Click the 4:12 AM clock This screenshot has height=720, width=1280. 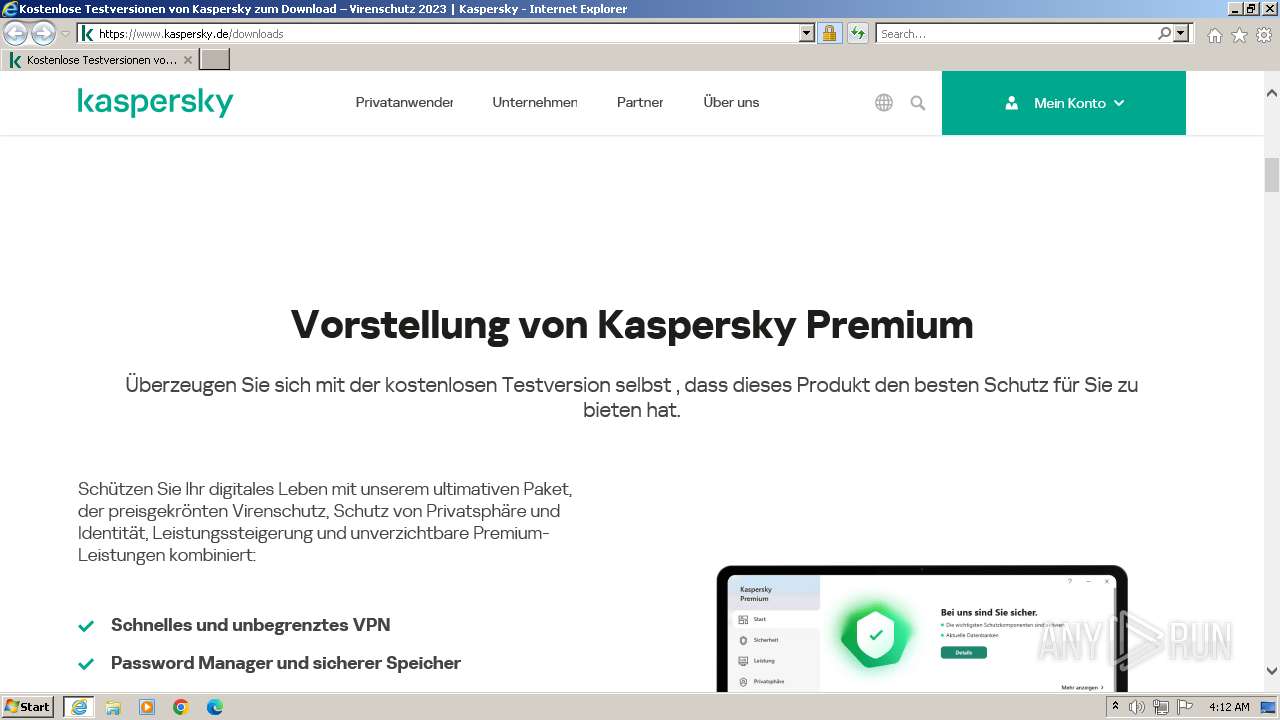pyautogui.click(x=1229, y=707)
